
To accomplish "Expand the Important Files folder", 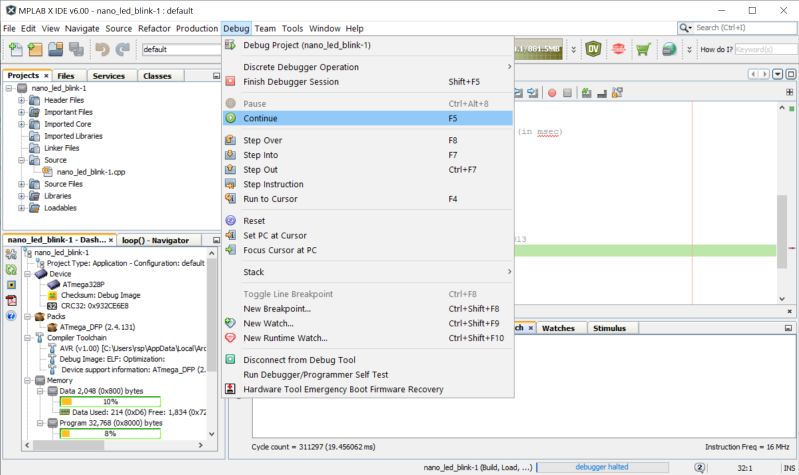I will point(21,112).
